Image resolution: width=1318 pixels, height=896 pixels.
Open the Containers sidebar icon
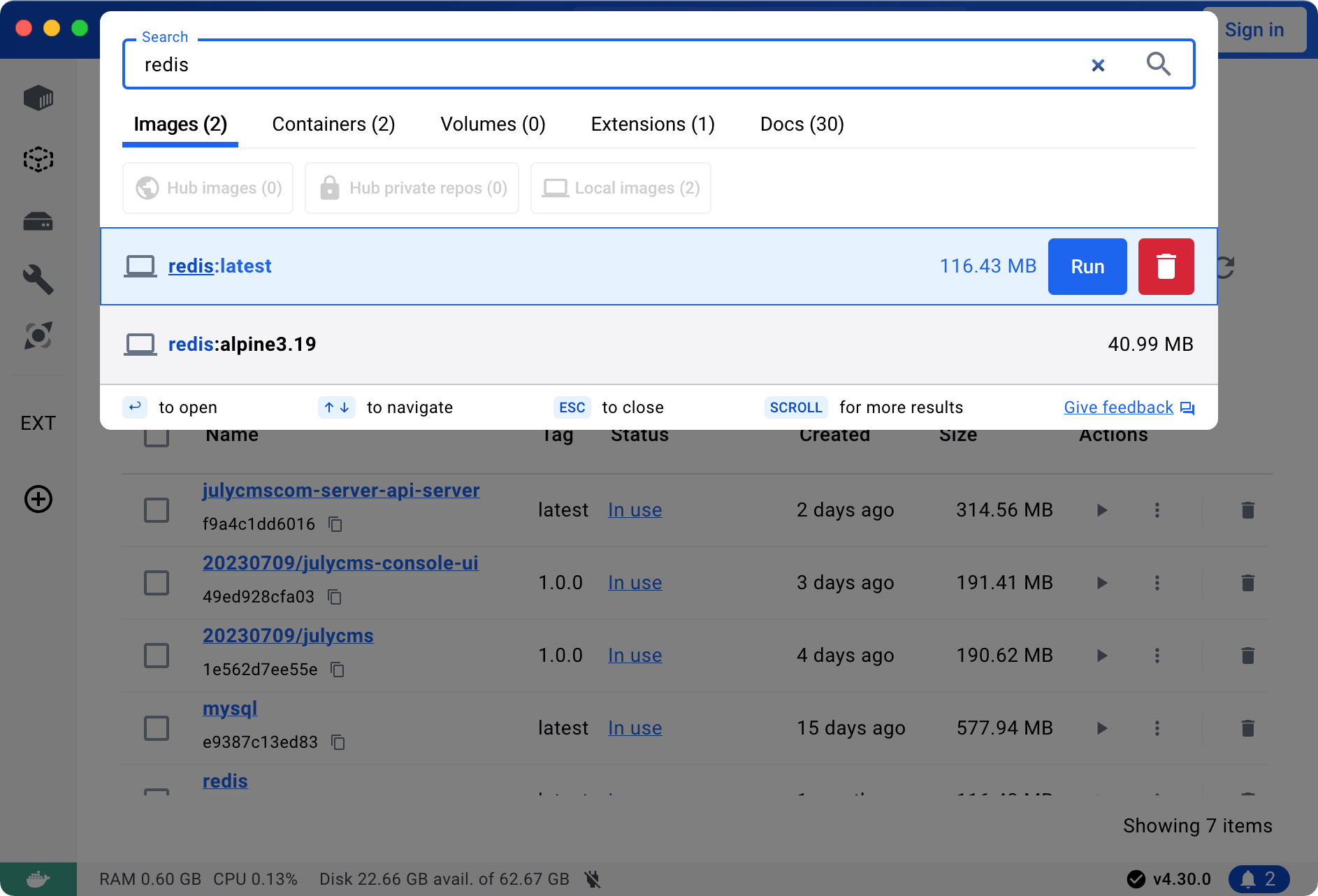pyautogui.click(x=38, y=99)
